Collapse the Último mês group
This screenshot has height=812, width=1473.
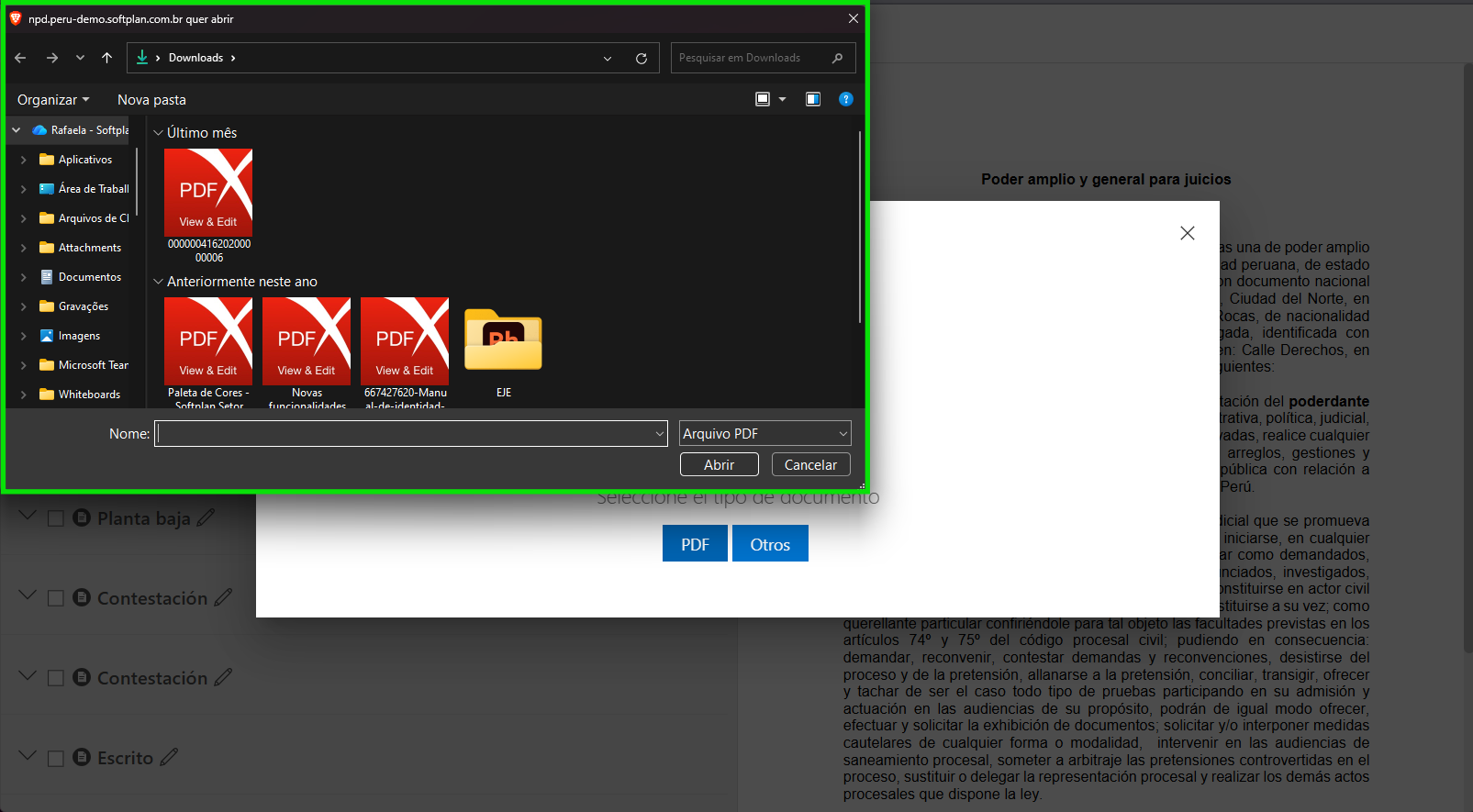(x=158, y=133)
